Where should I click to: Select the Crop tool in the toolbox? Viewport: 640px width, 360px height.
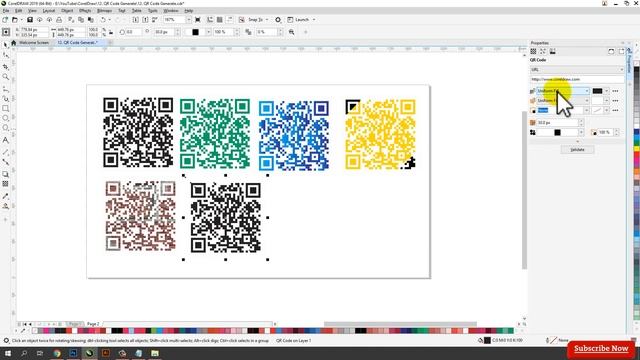tap(5, 66)
